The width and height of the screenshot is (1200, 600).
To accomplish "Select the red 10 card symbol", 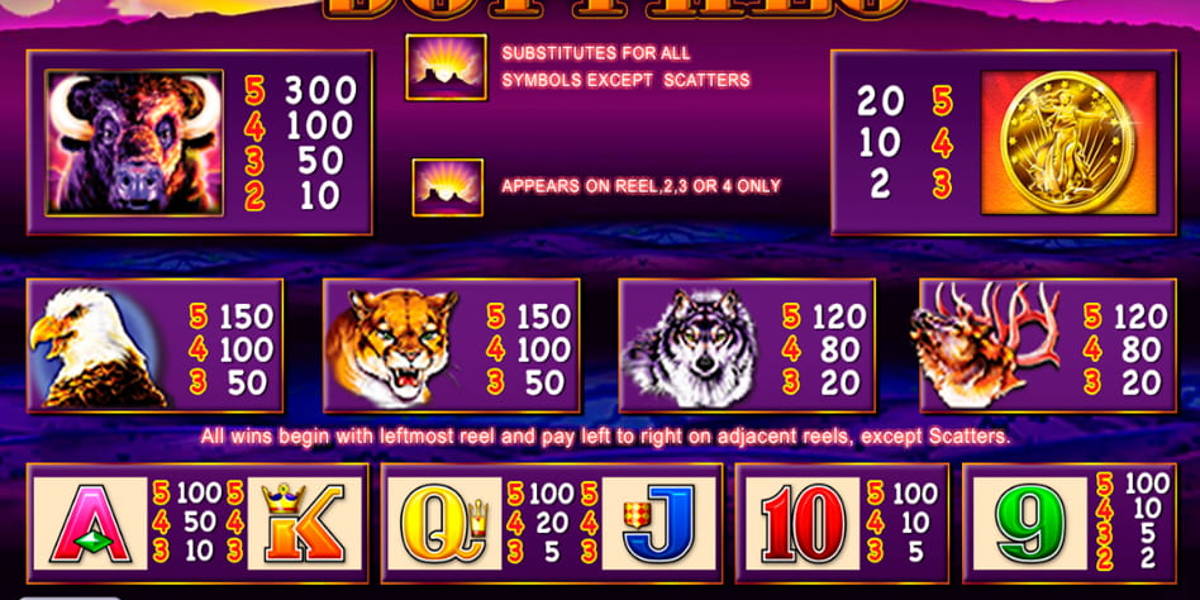I will [803, 524].
